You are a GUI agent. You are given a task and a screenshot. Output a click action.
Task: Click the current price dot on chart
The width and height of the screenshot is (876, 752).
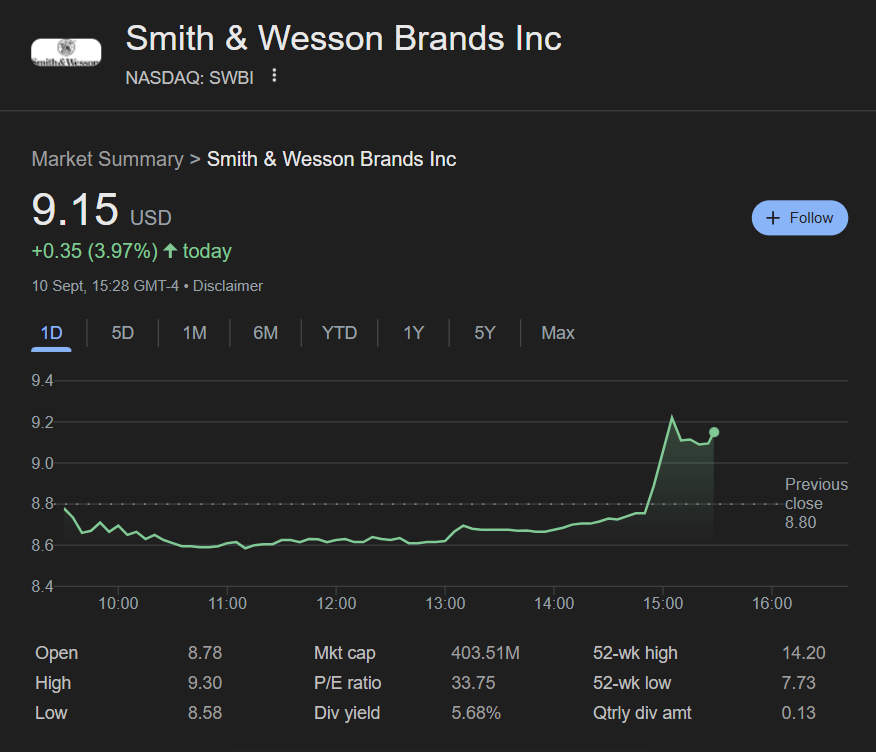(714, 432)
